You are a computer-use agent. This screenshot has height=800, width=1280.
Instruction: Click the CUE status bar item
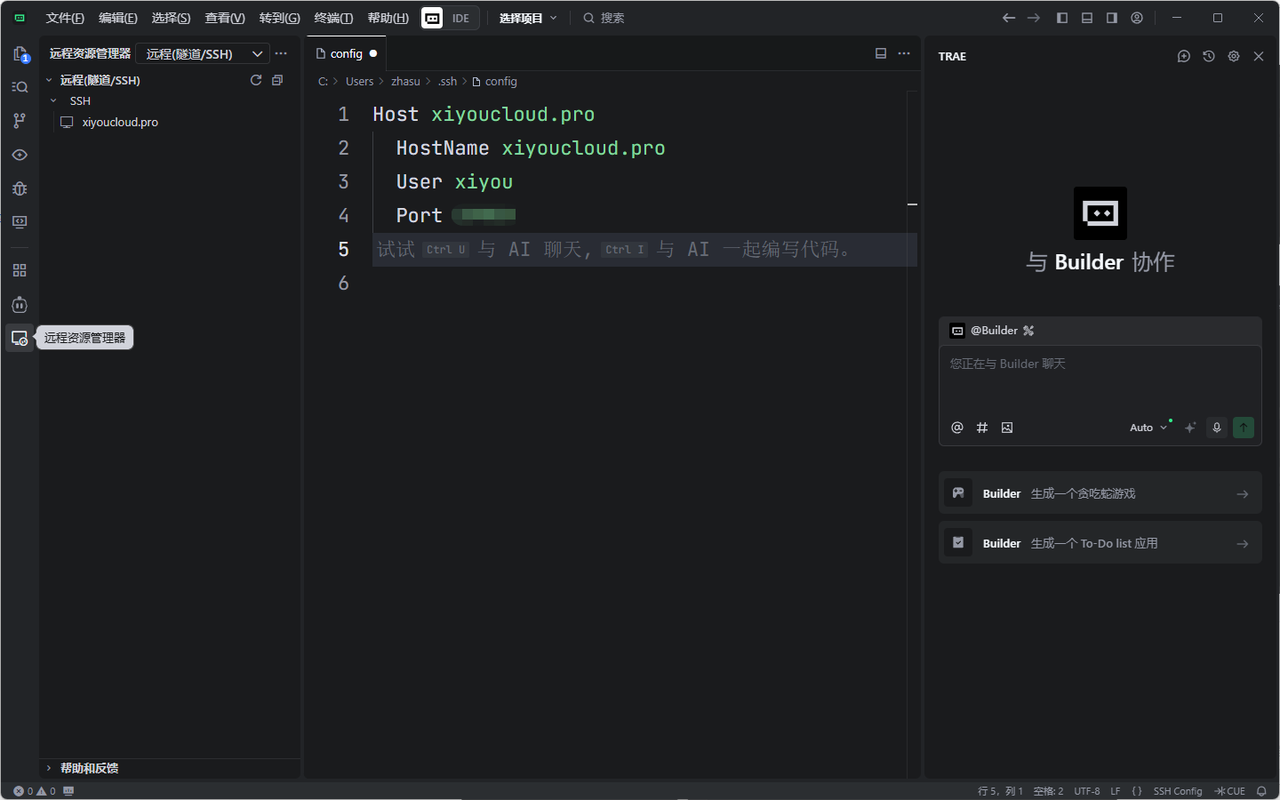[x=1230, y=791]
